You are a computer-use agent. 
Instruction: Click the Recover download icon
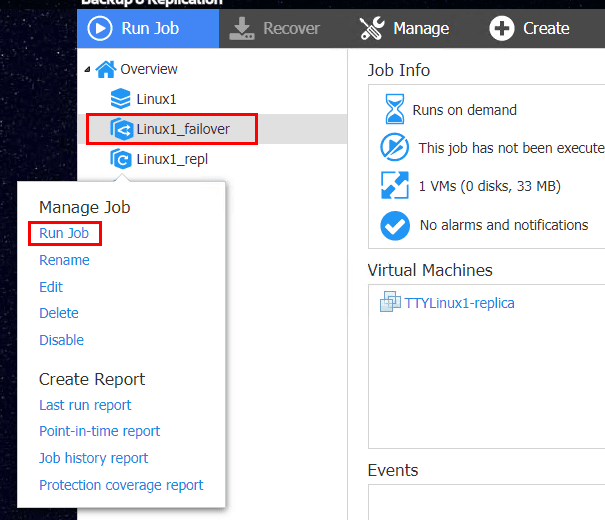(242, 29)
